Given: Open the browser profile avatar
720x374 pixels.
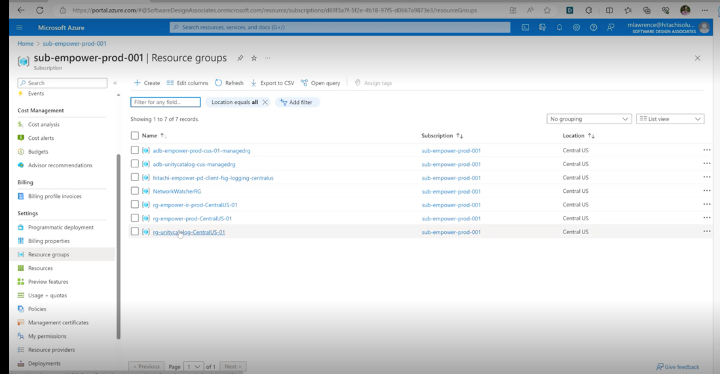Looking at the screenshot, I should click(685, 10).
